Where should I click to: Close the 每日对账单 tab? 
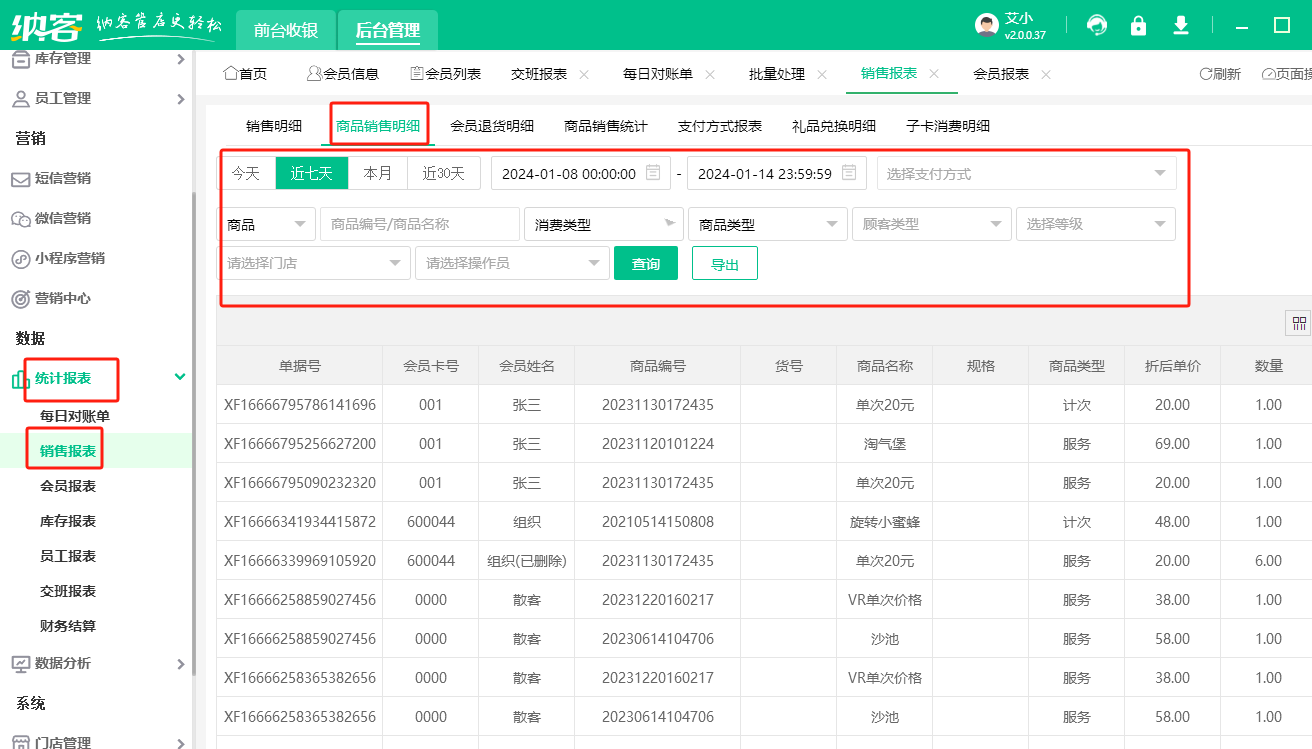pyautogui.click(x=710, y=74)
